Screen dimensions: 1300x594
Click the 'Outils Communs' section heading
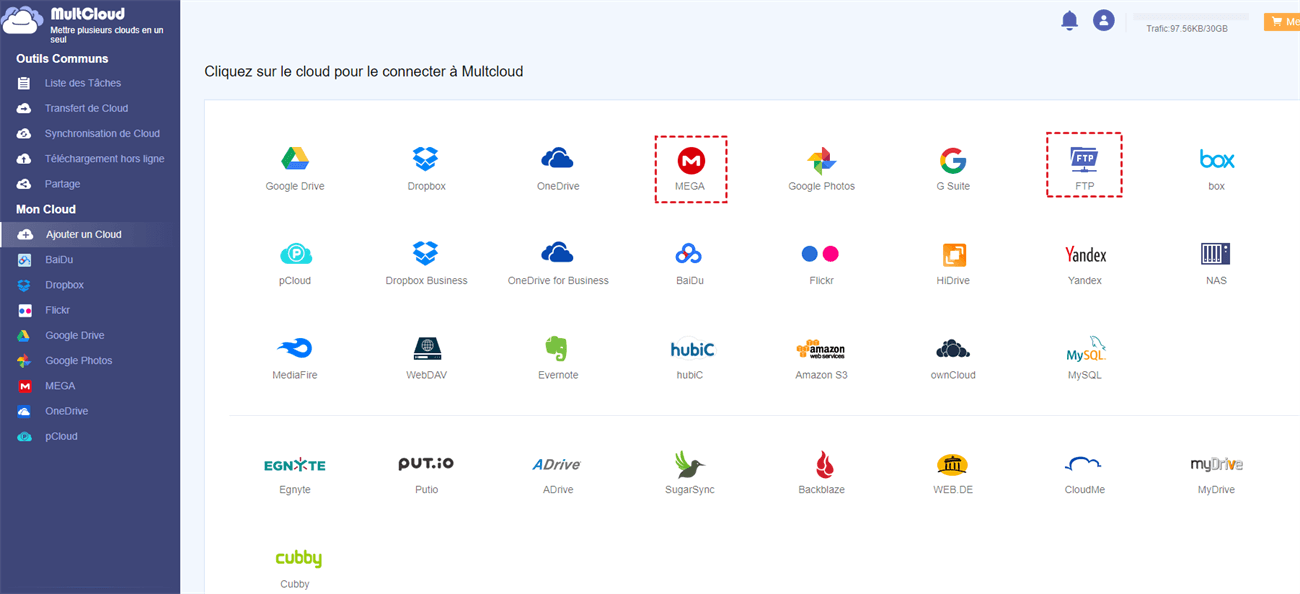coord(62,59)
